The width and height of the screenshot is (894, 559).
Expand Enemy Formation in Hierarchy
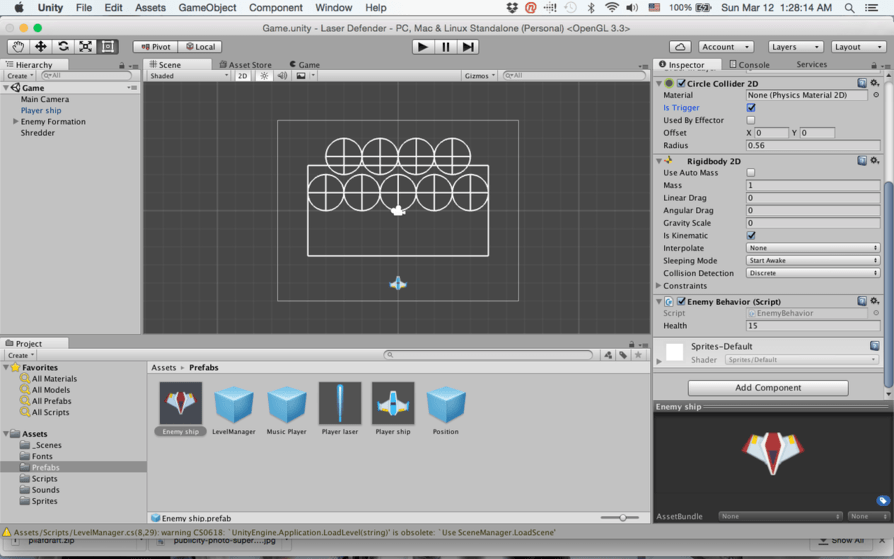coord(15,122)
